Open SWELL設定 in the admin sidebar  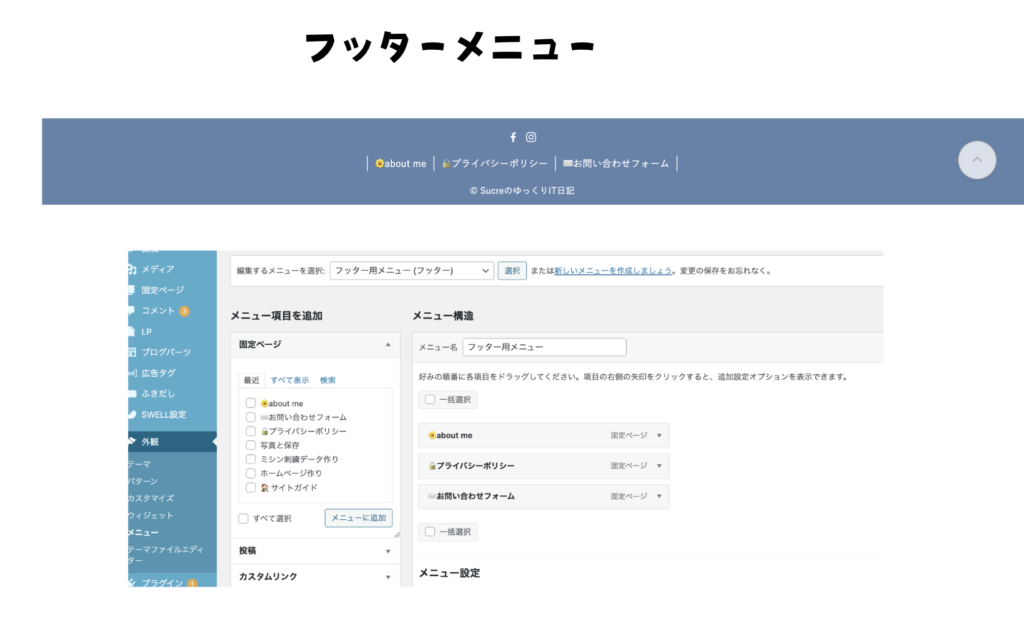163,414
